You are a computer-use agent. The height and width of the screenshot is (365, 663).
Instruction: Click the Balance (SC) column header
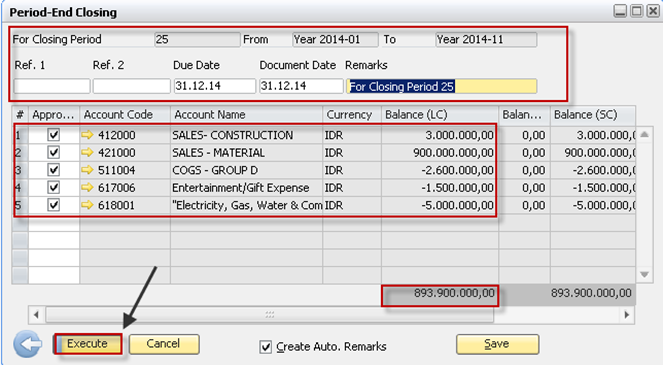tap(592, 115)
